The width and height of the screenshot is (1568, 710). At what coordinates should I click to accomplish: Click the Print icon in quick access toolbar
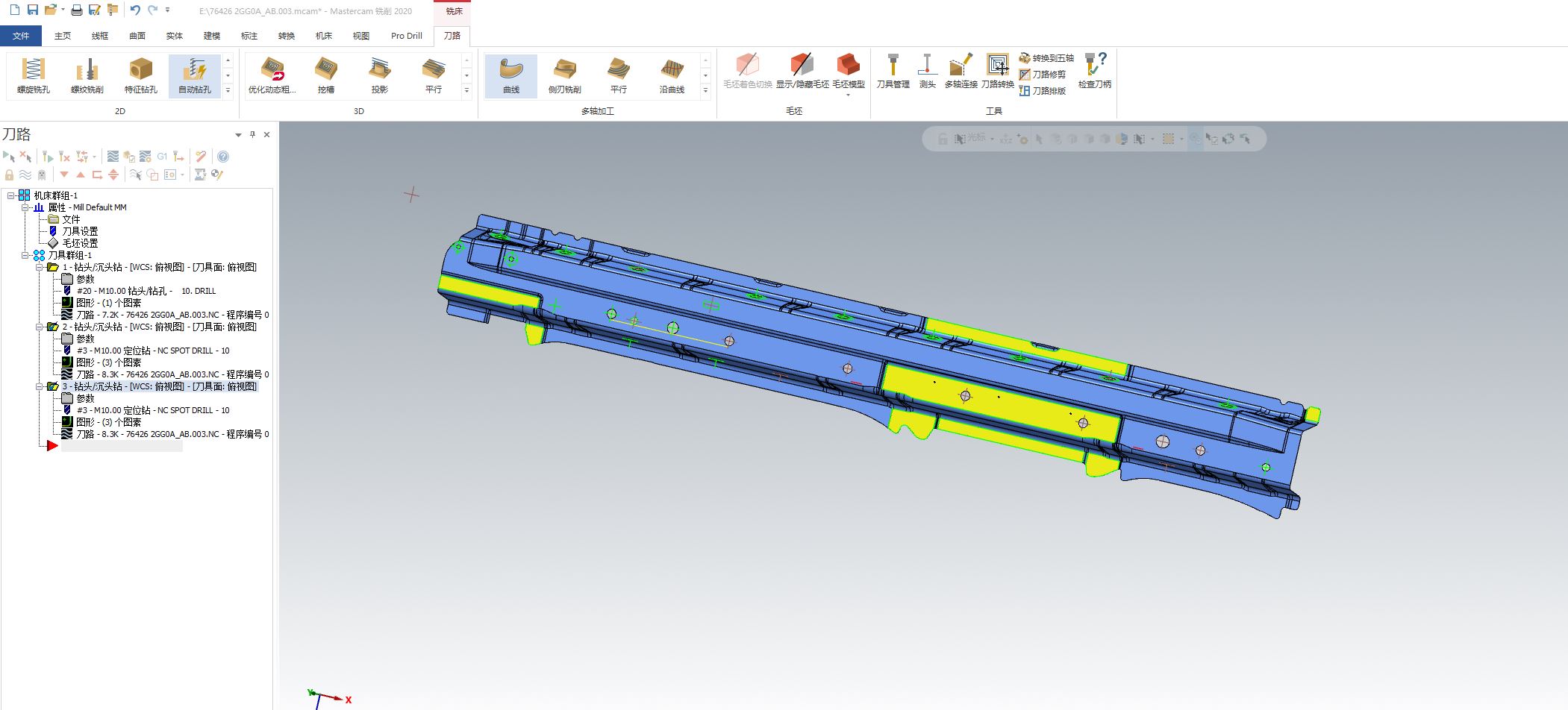coord(76,10)
